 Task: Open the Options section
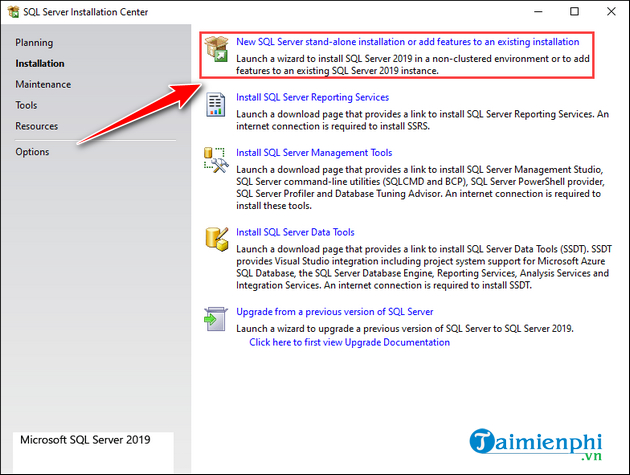tap(32, 152)
